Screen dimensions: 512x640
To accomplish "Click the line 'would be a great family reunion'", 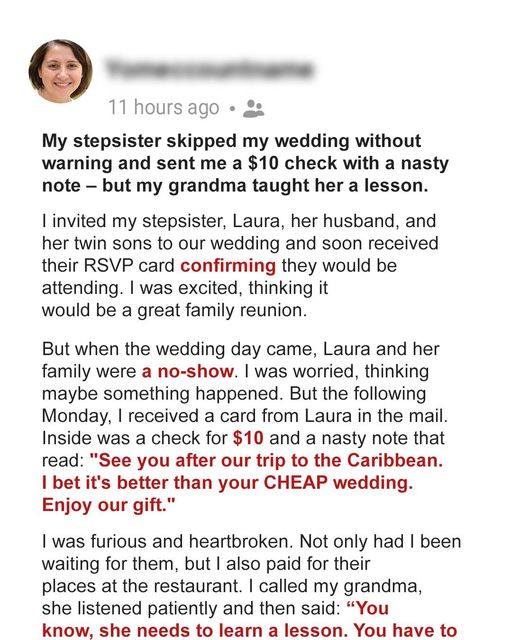I will 174,310.
